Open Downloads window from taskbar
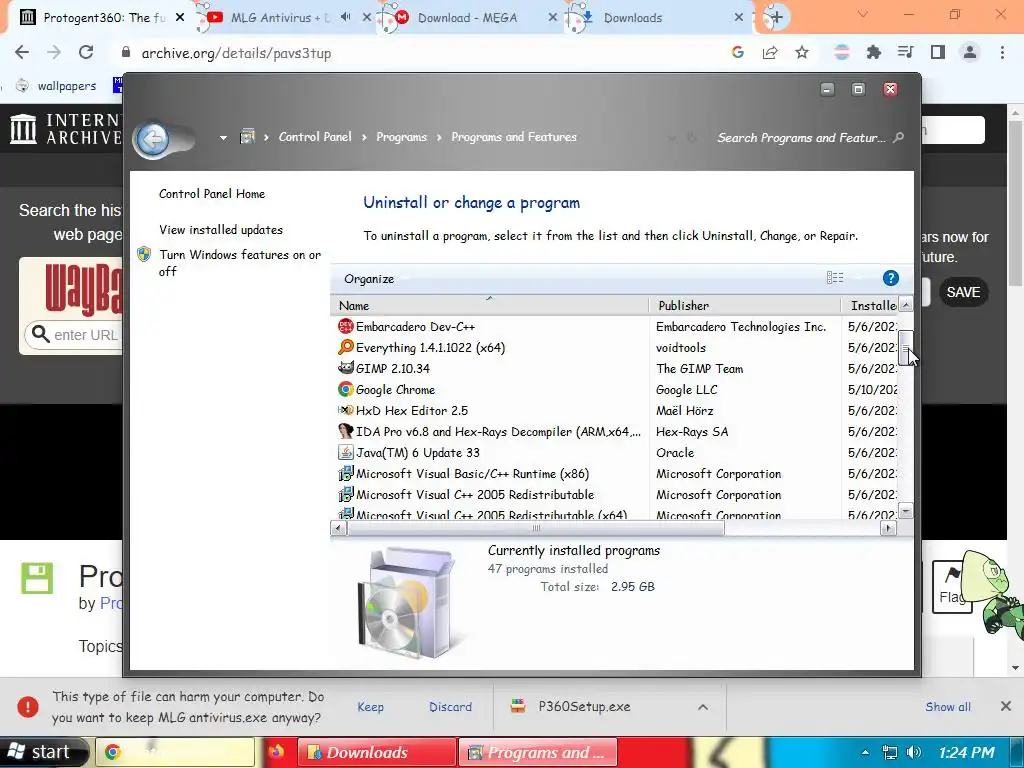Screen dimensions: 1024x768 tap(377, 752)
